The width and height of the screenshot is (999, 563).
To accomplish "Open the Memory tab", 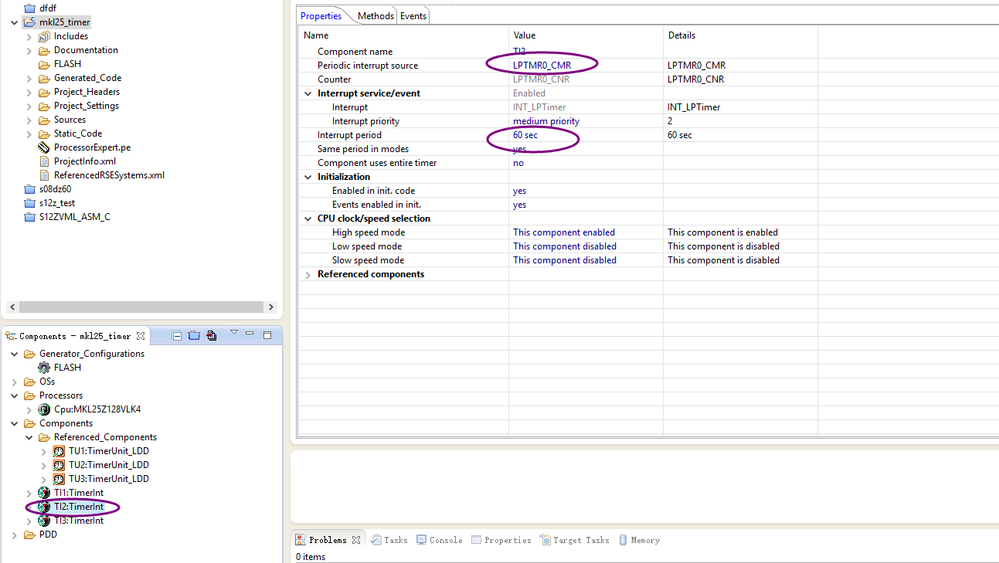I will (x=640, y=540).
